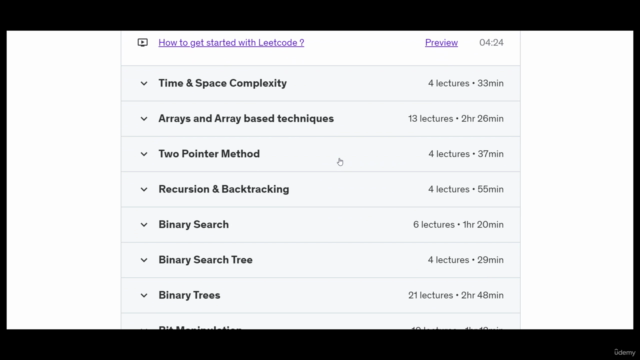Click '4 lectures • 33min' text
The width and height of the screenshot is (640, 360).
[466, 83]
